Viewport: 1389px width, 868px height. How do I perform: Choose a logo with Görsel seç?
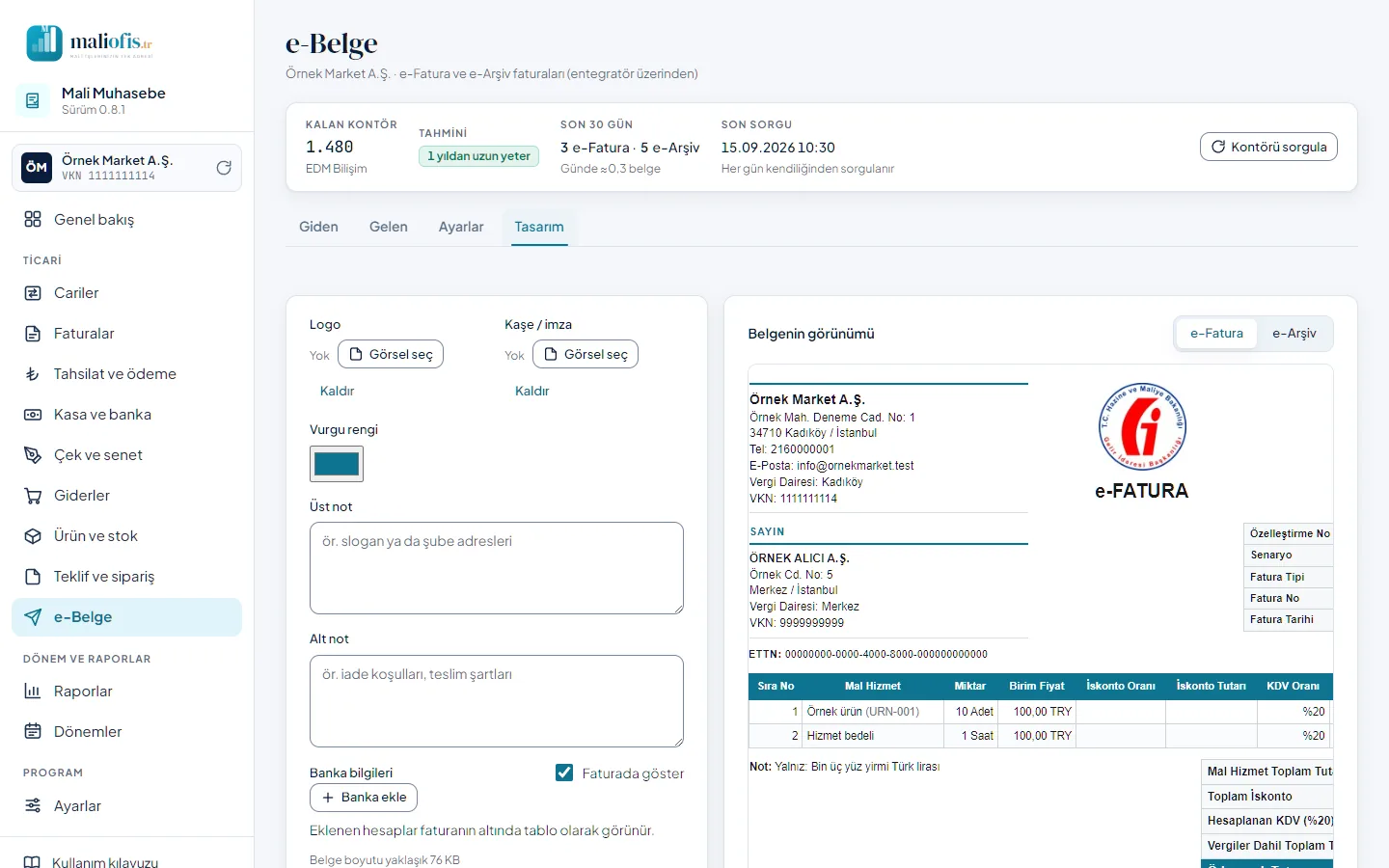click(391, 354)
